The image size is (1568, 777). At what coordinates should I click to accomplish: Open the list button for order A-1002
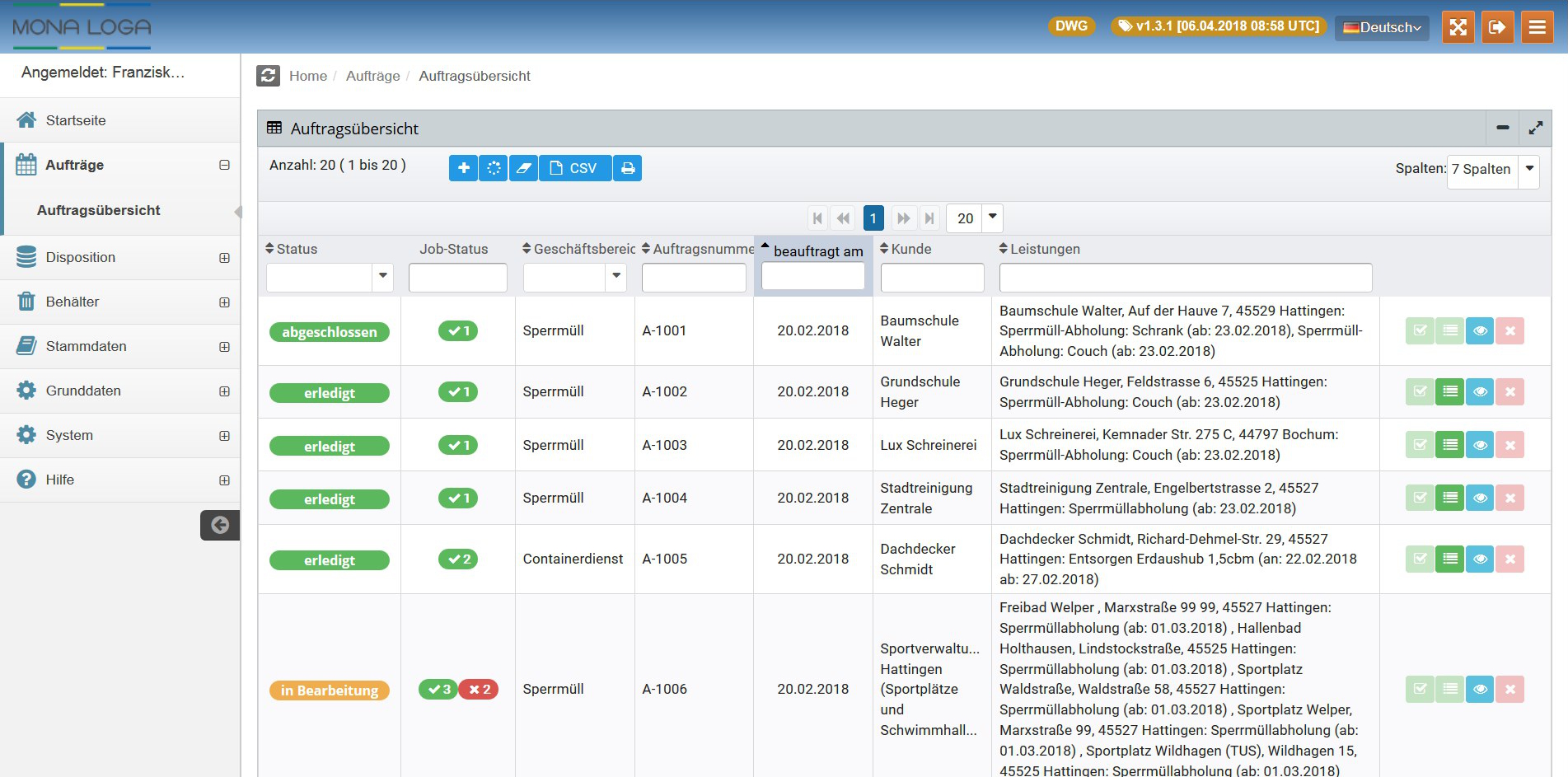point(1450,391)
